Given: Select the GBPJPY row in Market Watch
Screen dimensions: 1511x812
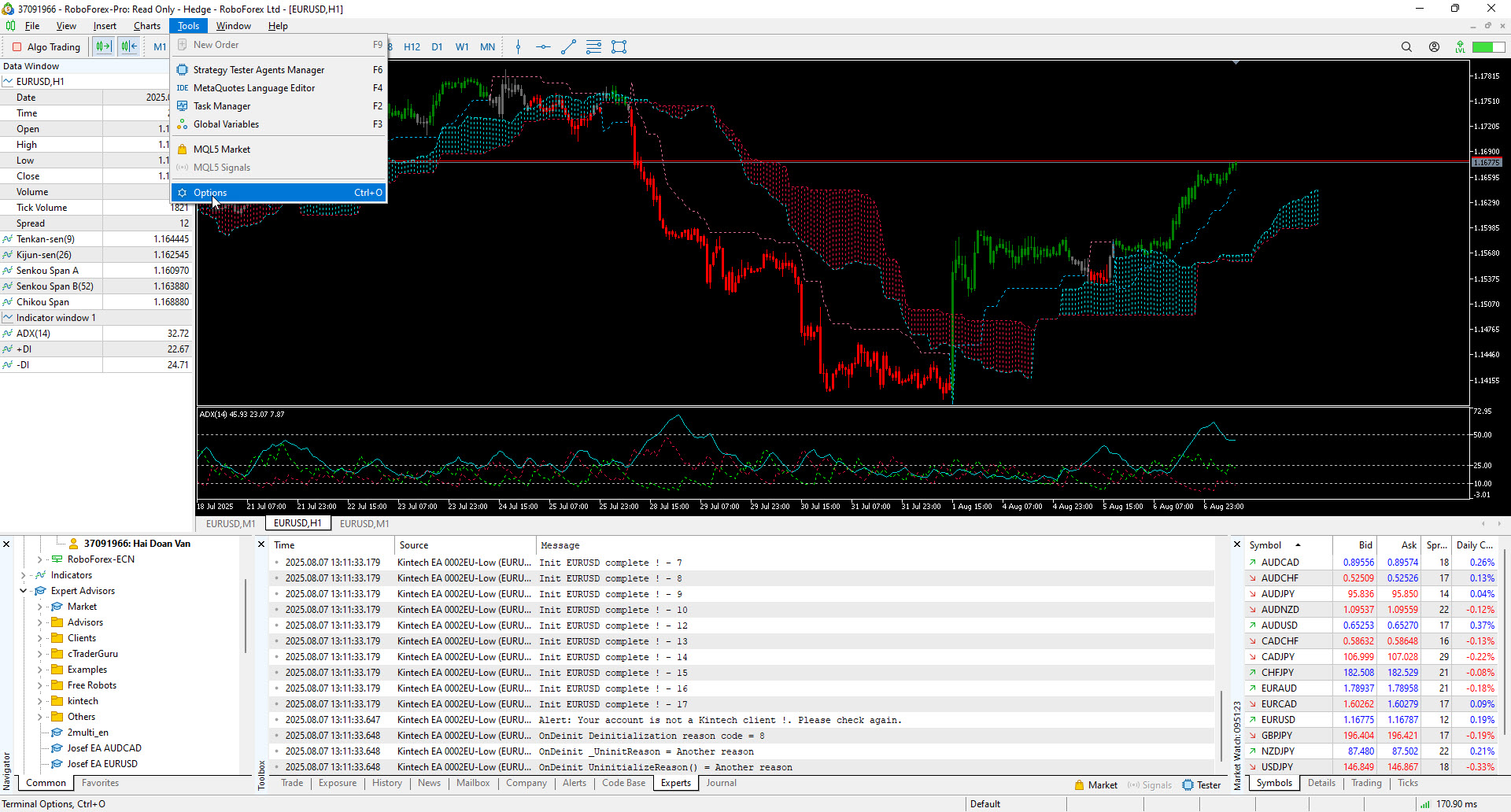Looking at the screenshot, I should [x=1372, y=736].
